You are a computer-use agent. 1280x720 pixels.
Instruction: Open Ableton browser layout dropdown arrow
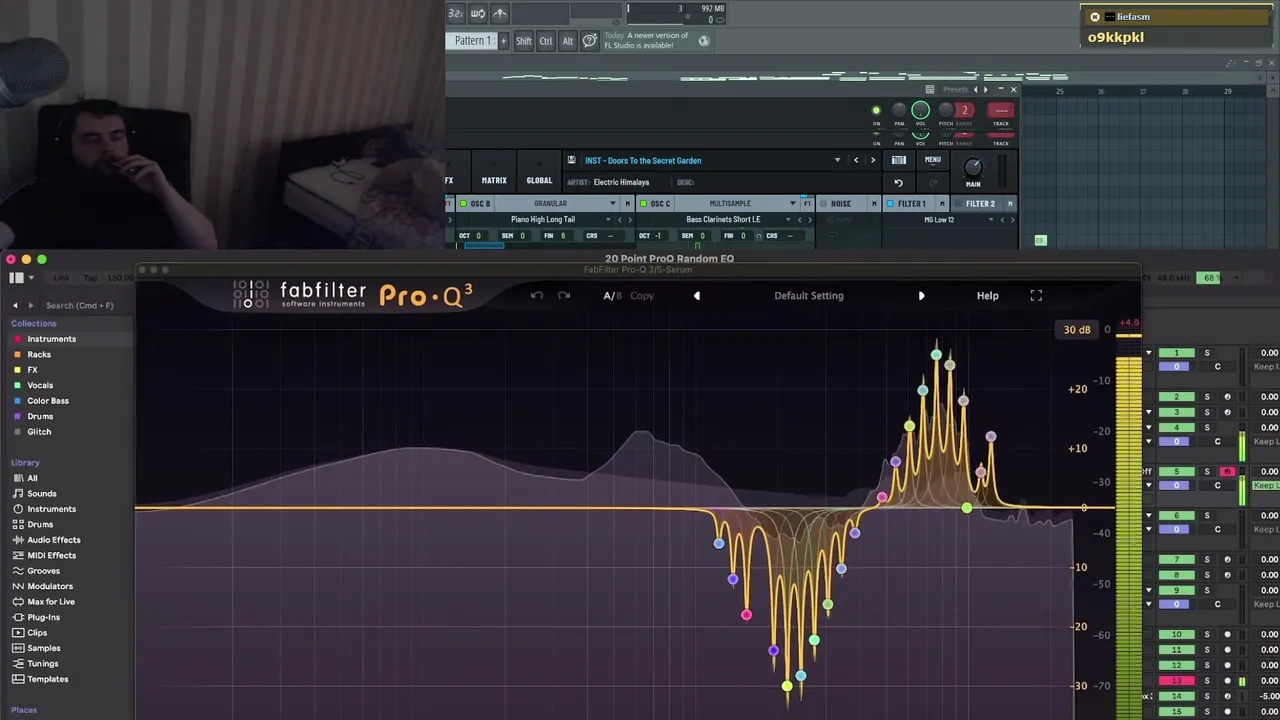pyautogui.click(x=30, y=278)
